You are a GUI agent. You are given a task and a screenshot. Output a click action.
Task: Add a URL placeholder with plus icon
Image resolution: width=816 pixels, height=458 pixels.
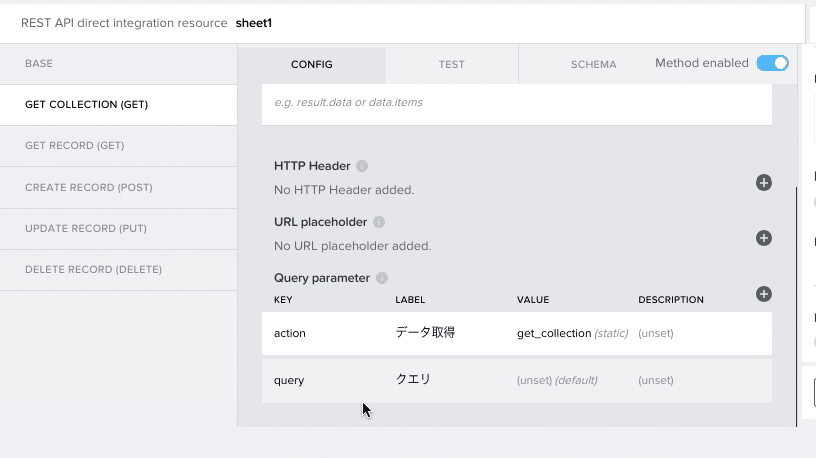click(x=763, y=238)
